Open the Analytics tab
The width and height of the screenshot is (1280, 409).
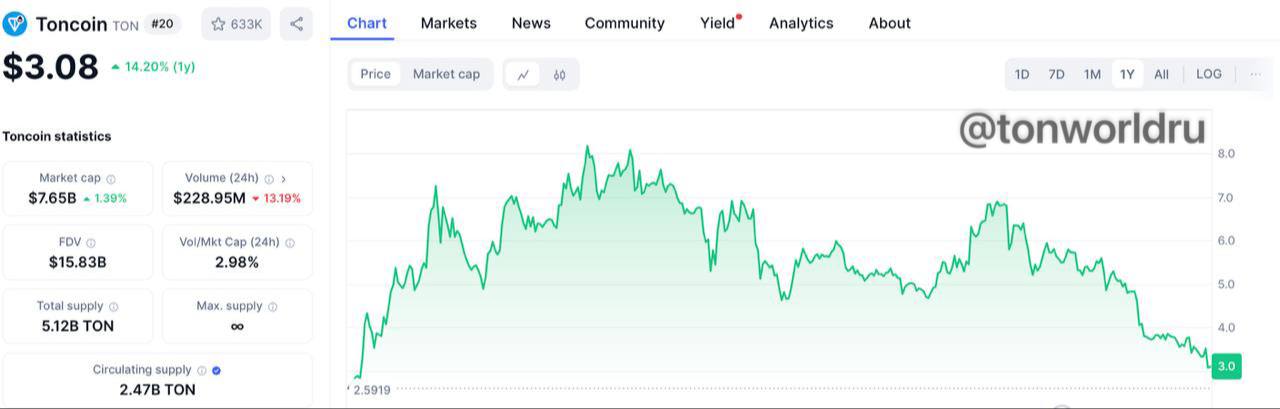[801, 23]
